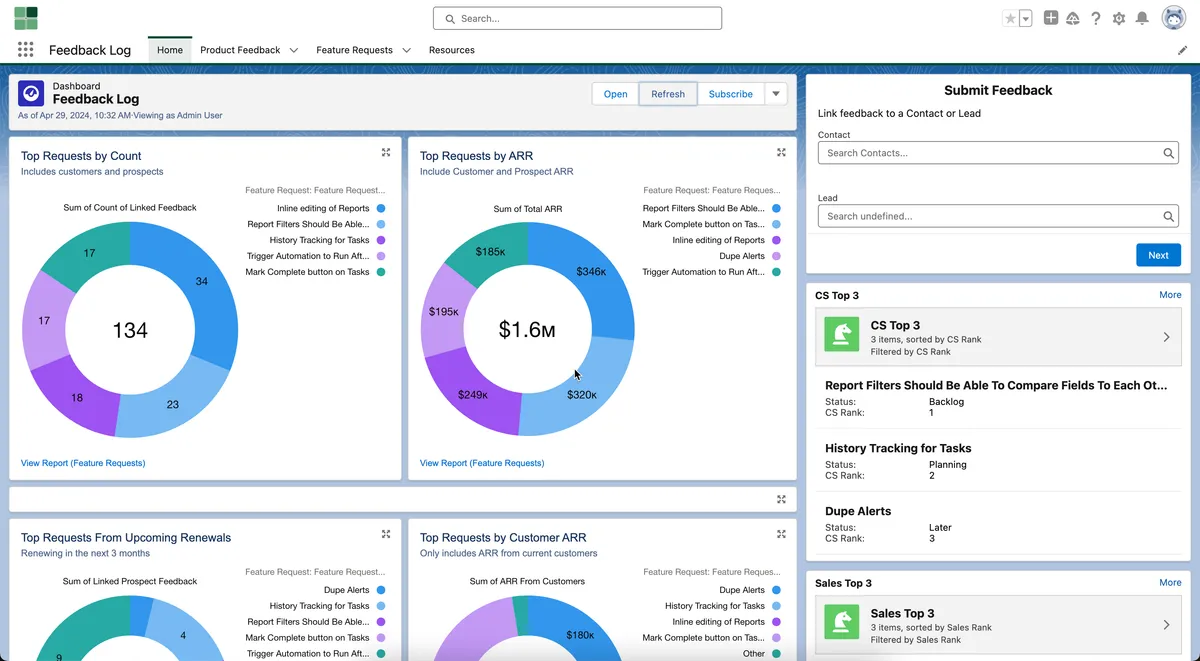This screenshot has height=661, width=1200.
Task: Click the Feedback Log dashboard icon
Action: 31,93
